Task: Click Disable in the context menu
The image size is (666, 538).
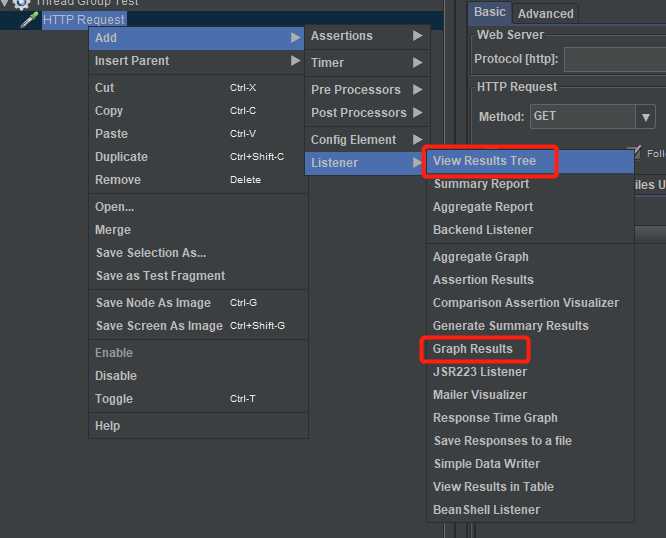Action: coord(116,376)
